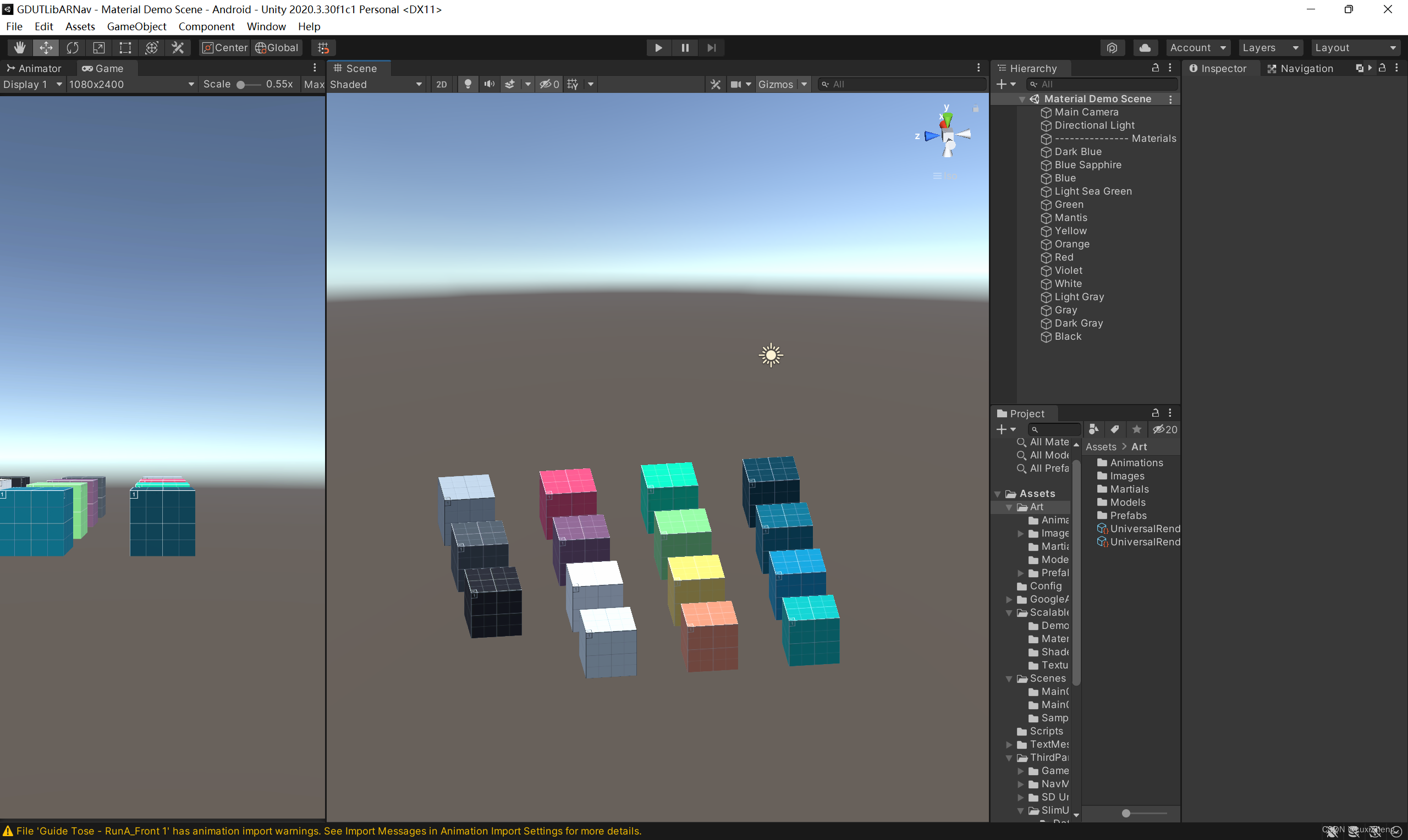
Task: Select Directional Light in Hierarchy
Action: [x=1094, y=125]
